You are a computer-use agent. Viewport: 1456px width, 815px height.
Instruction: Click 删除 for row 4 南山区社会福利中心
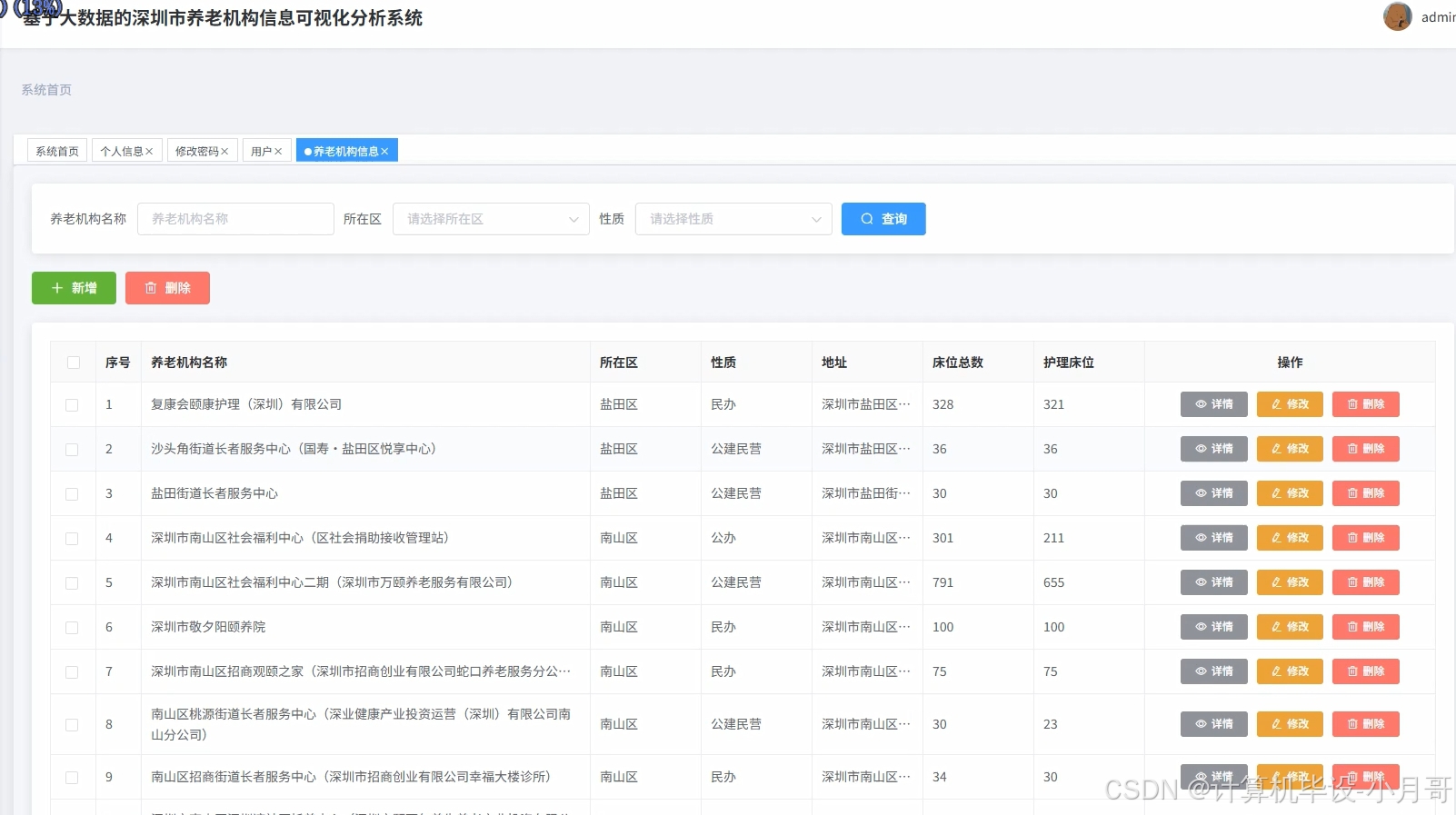pos(1366,538)
